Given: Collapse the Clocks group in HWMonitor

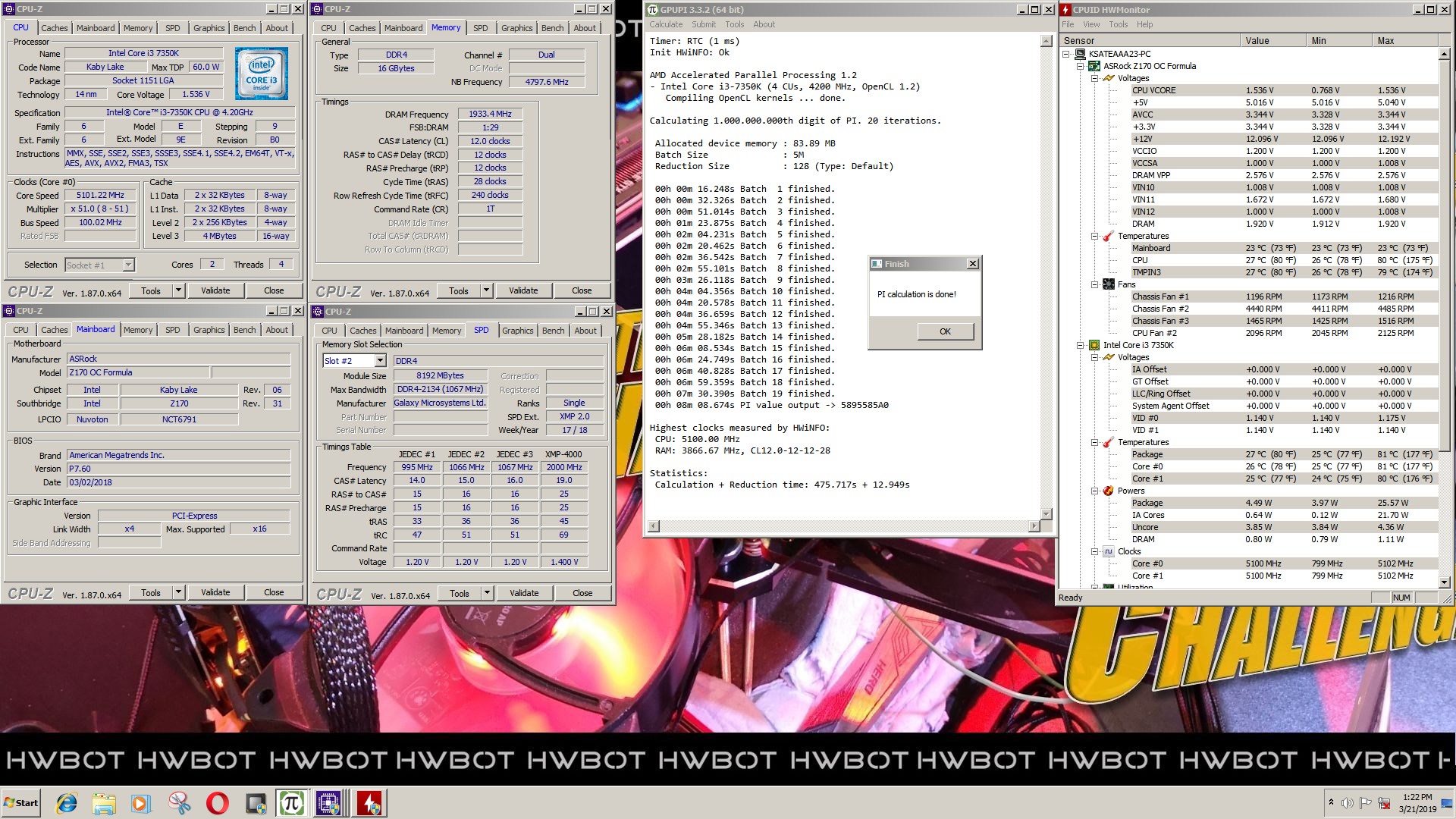Looking at the screenshot, I should point(1095,551).
